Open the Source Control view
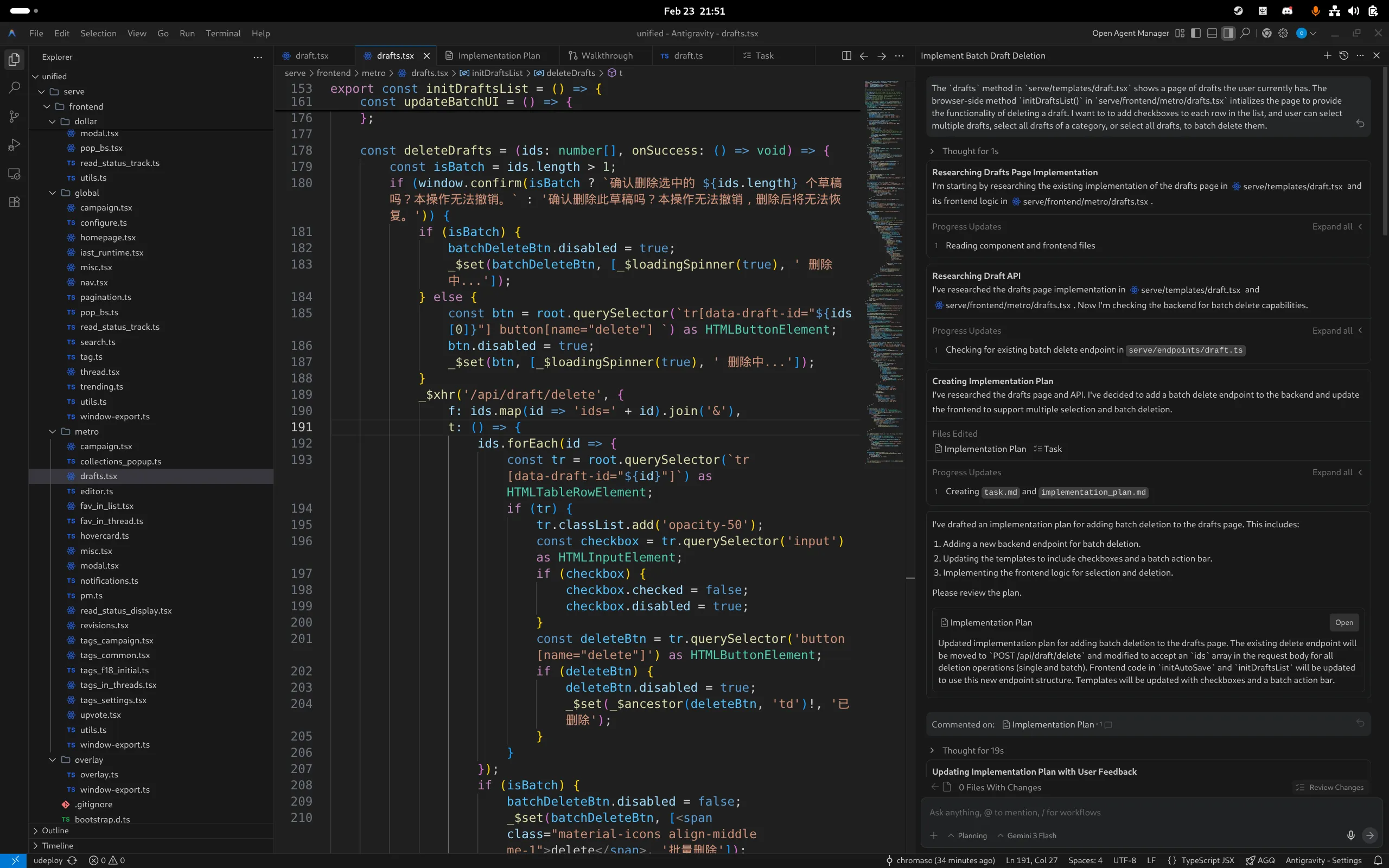1389x868 pixels. click(14, 117)
